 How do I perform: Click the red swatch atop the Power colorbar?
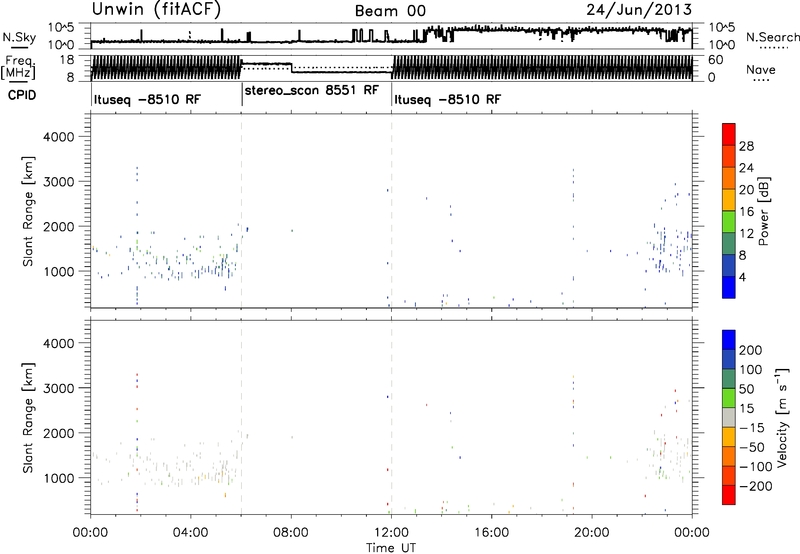coord(729,134)
